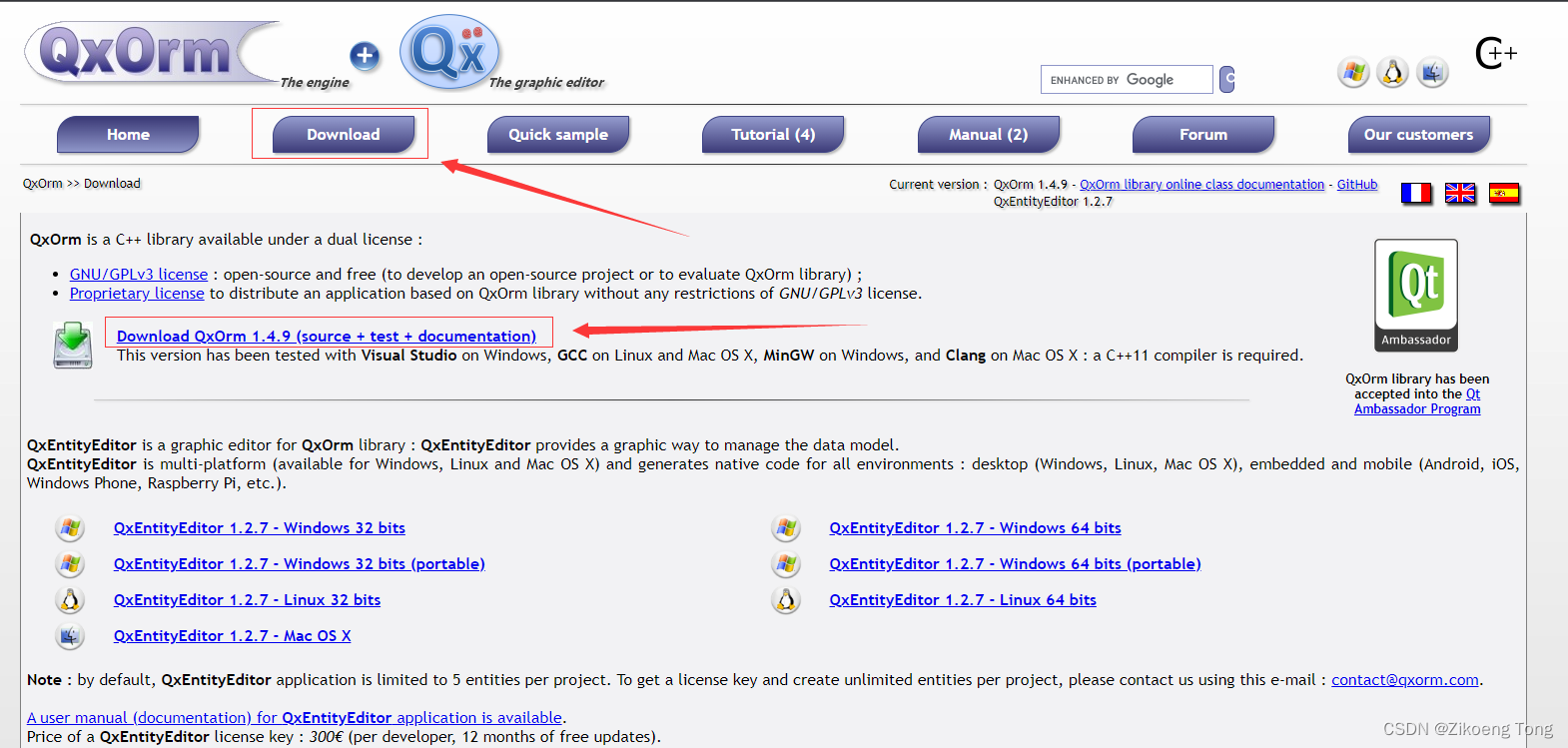Click the C++ logo in header
This screenshot has height=748, width=1568.
[x=1495, y=52]
